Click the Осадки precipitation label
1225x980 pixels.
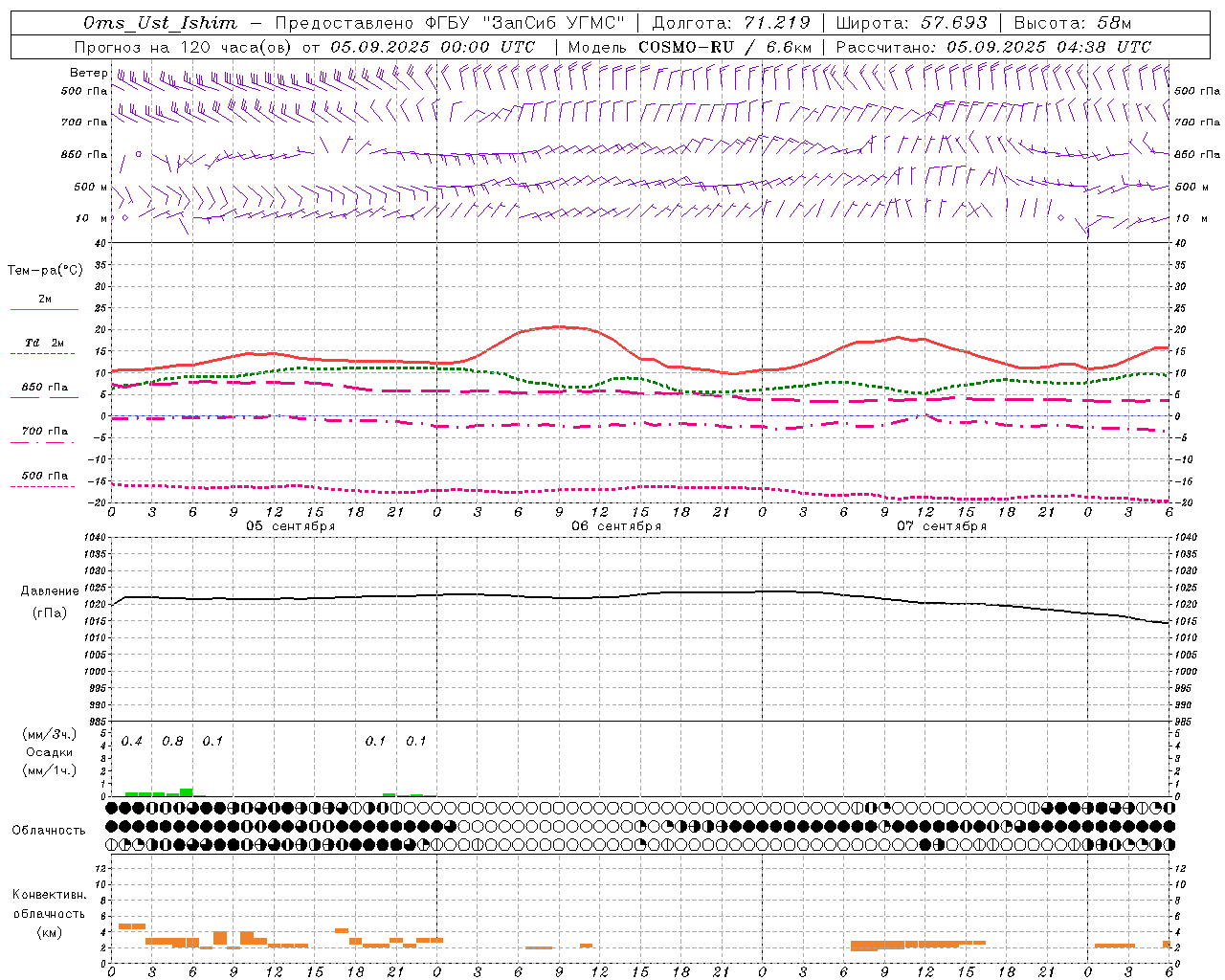(49, 752)
